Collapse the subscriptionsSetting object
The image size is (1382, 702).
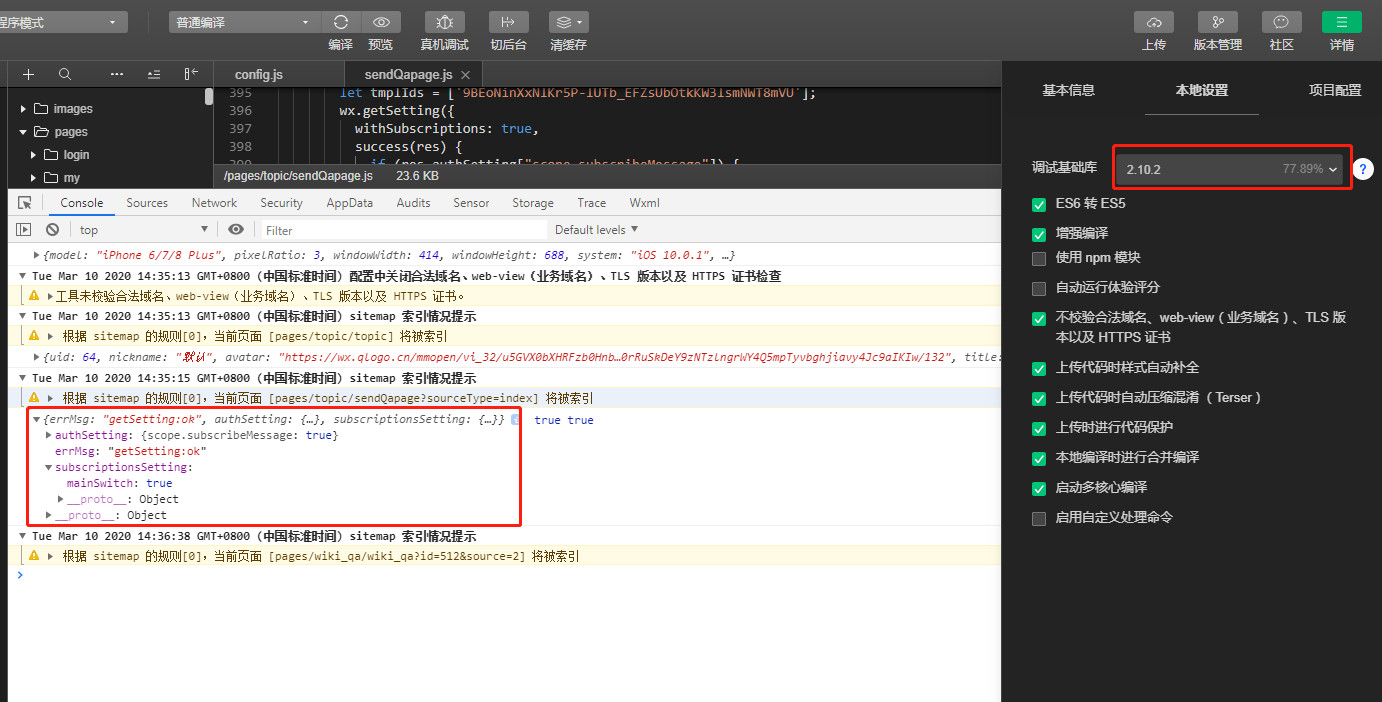pos(50,468)
